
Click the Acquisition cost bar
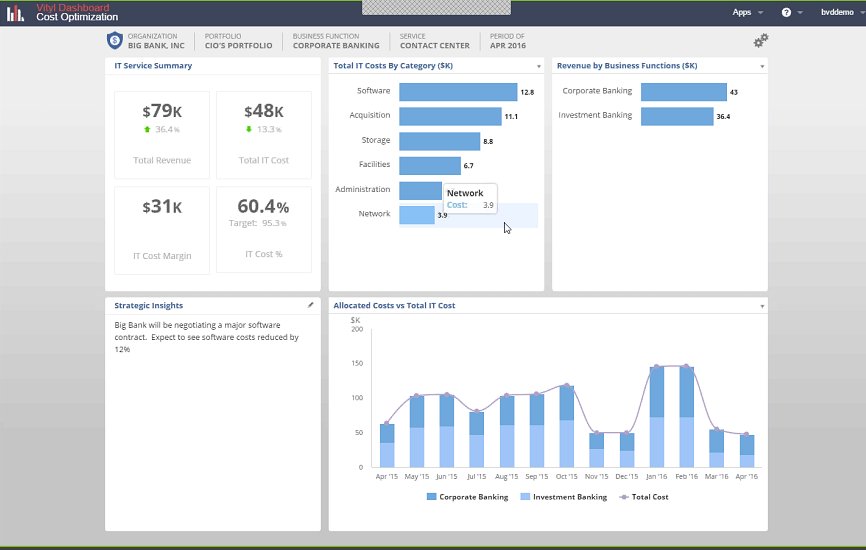click(450, 117)
